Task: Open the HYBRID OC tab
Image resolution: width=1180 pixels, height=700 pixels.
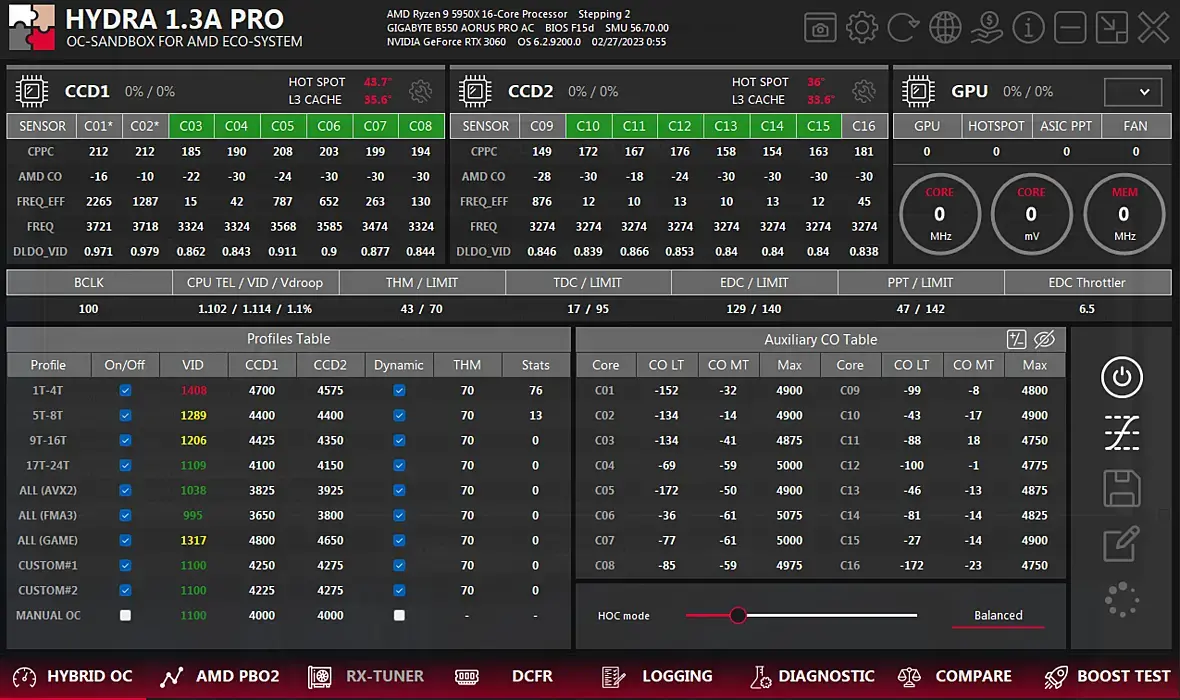Action: pyautogui.click(x=73, y=676)
